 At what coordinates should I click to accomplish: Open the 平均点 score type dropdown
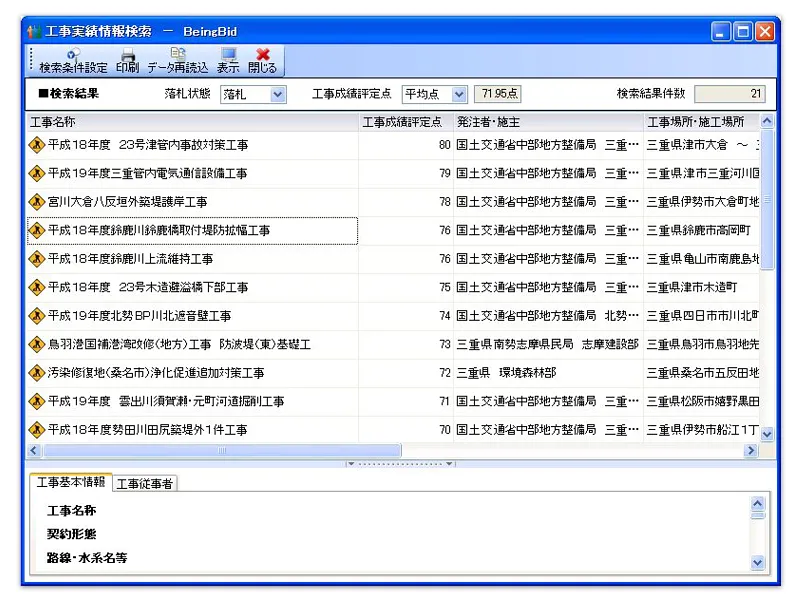(x=459, y=94)
